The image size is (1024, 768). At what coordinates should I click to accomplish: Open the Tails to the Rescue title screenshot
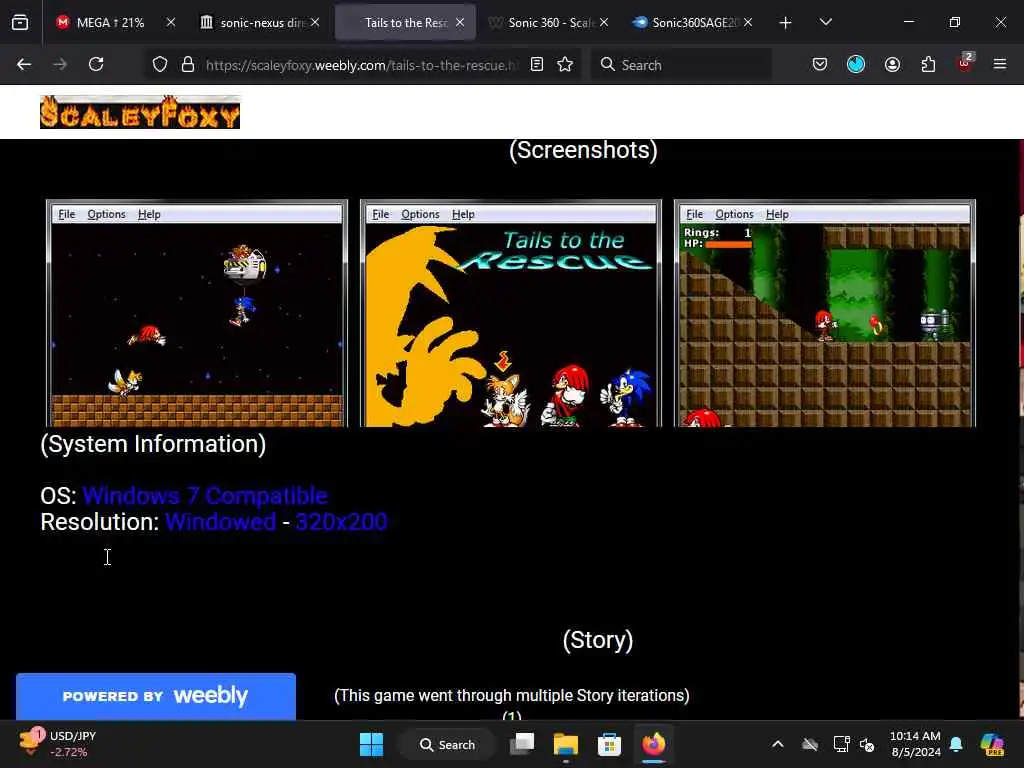pos(511,313)
